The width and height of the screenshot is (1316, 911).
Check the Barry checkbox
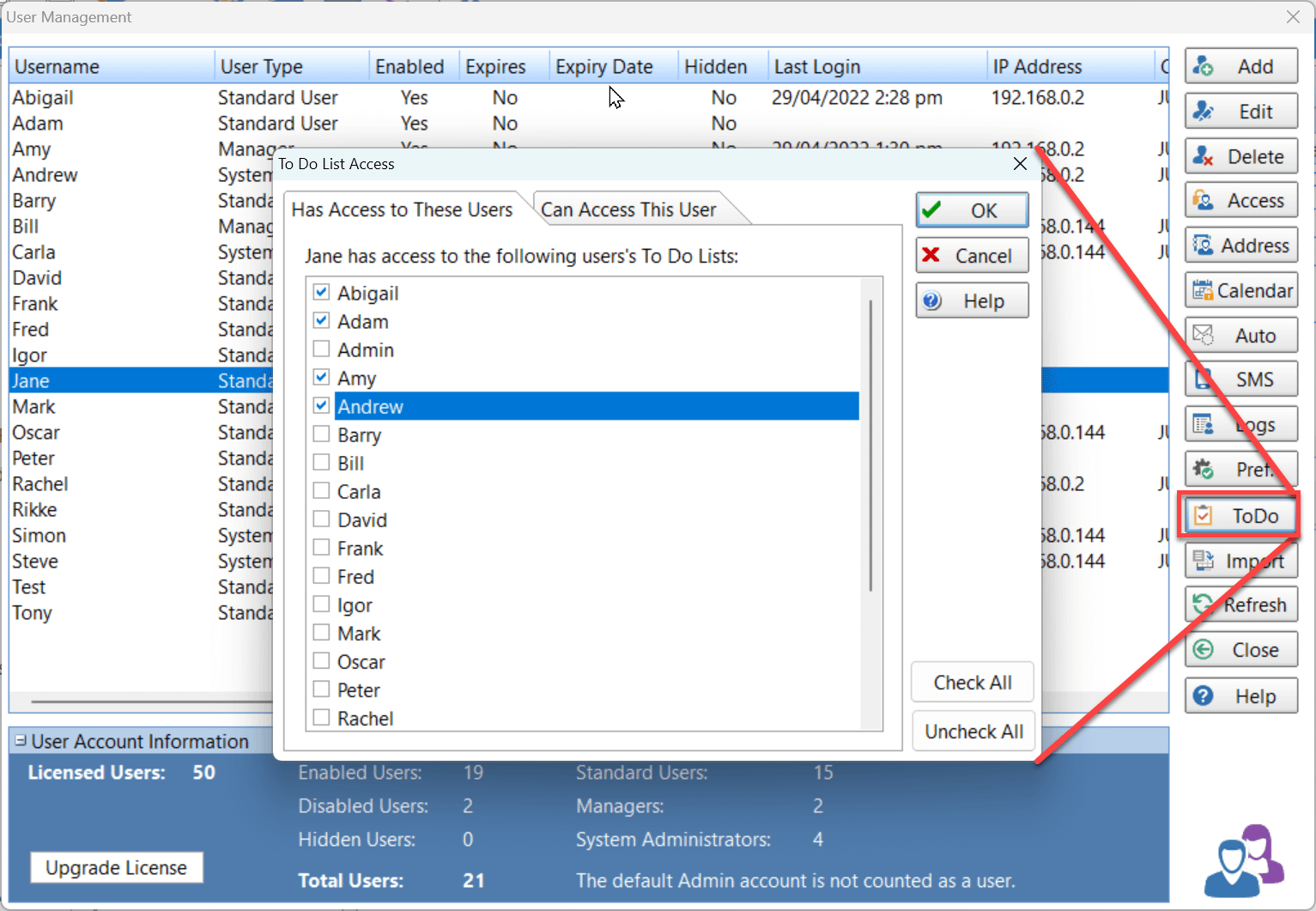[x=321, y=434]
